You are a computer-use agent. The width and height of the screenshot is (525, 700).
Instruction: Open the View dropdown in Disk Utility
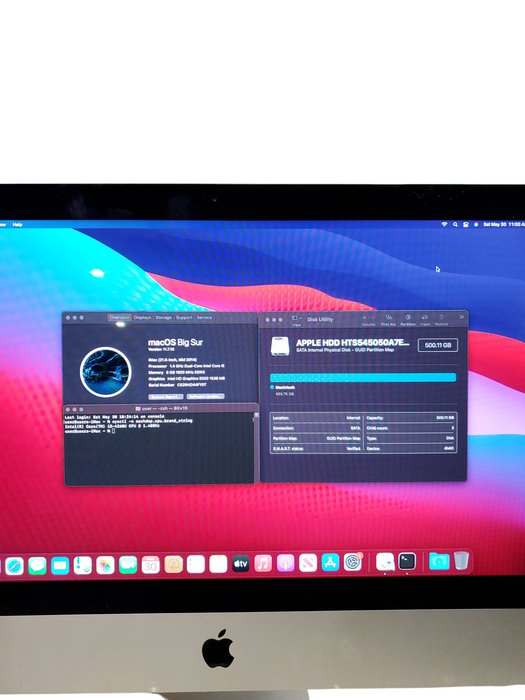(297, 318)
